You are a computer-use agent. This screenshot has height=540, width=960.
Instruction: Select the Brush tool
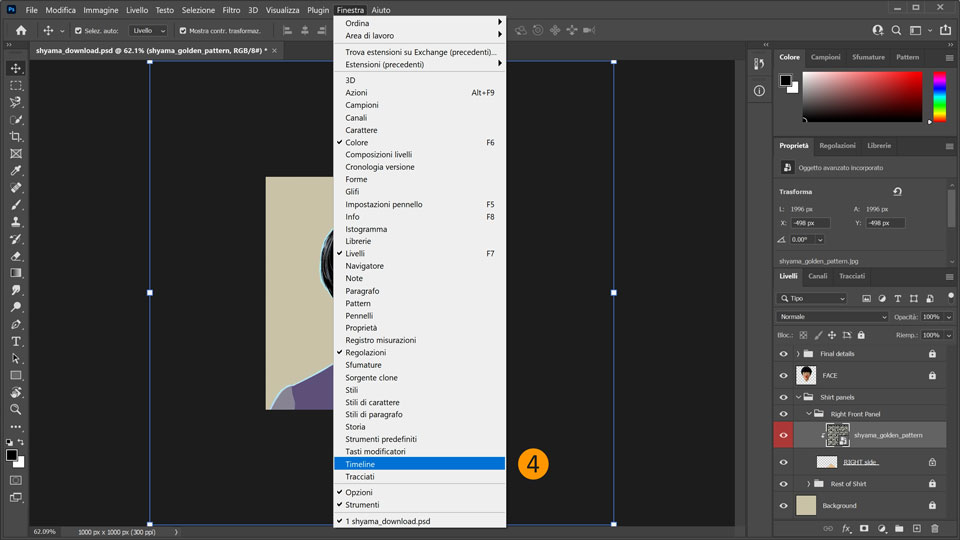[x=16, y=204]
